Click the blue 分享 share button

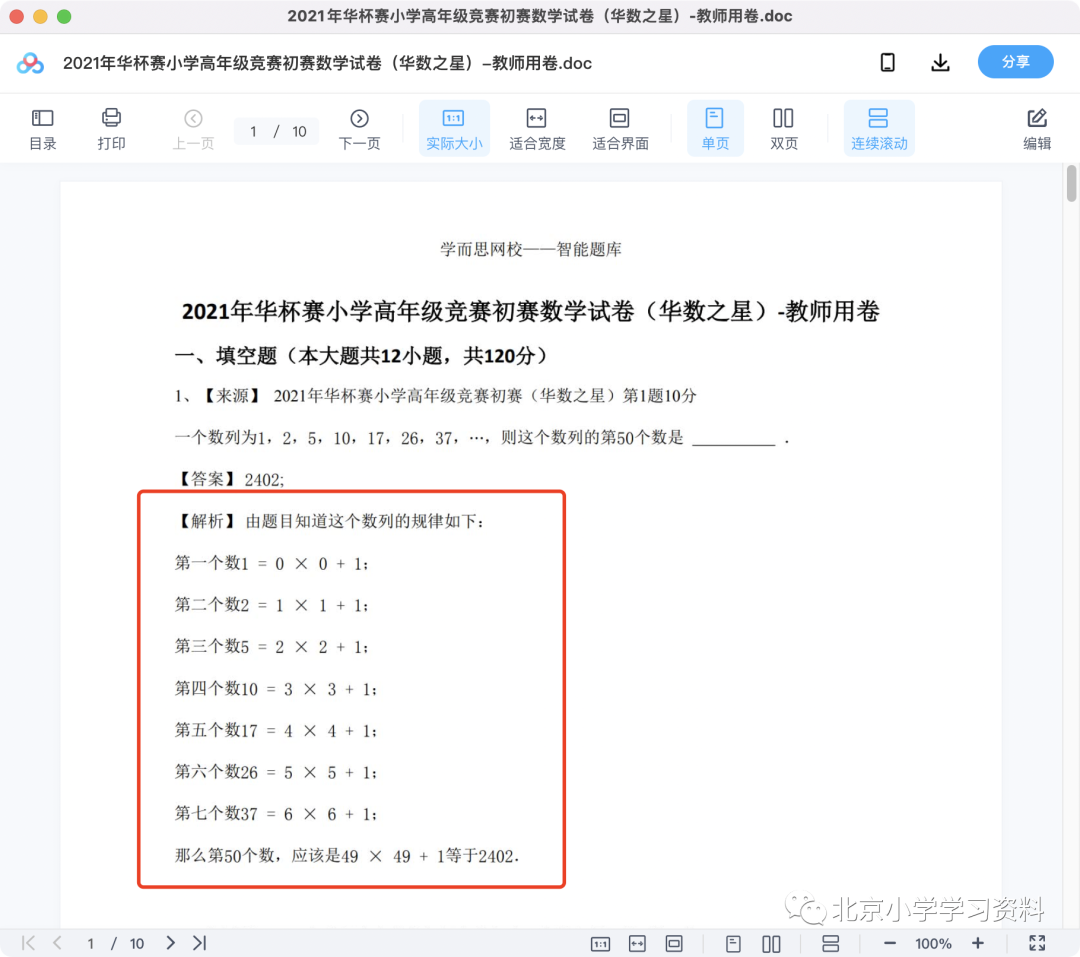(1015, 62)
